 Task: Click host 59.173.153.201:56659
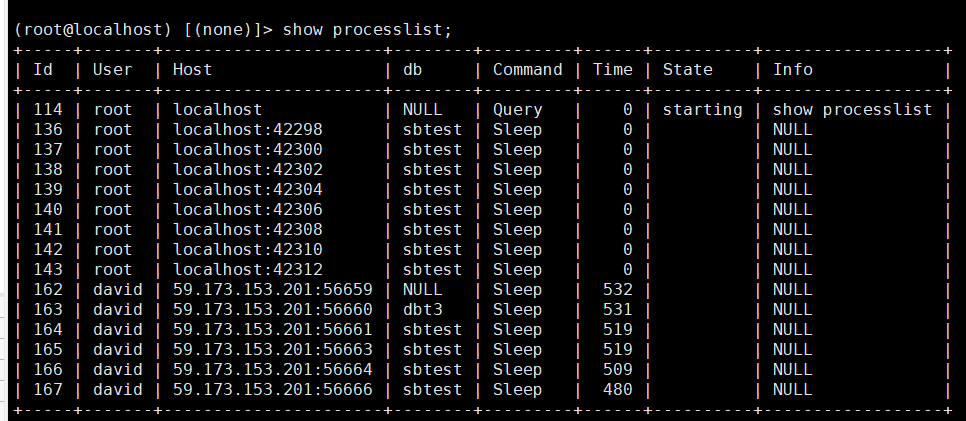[273, 290]
